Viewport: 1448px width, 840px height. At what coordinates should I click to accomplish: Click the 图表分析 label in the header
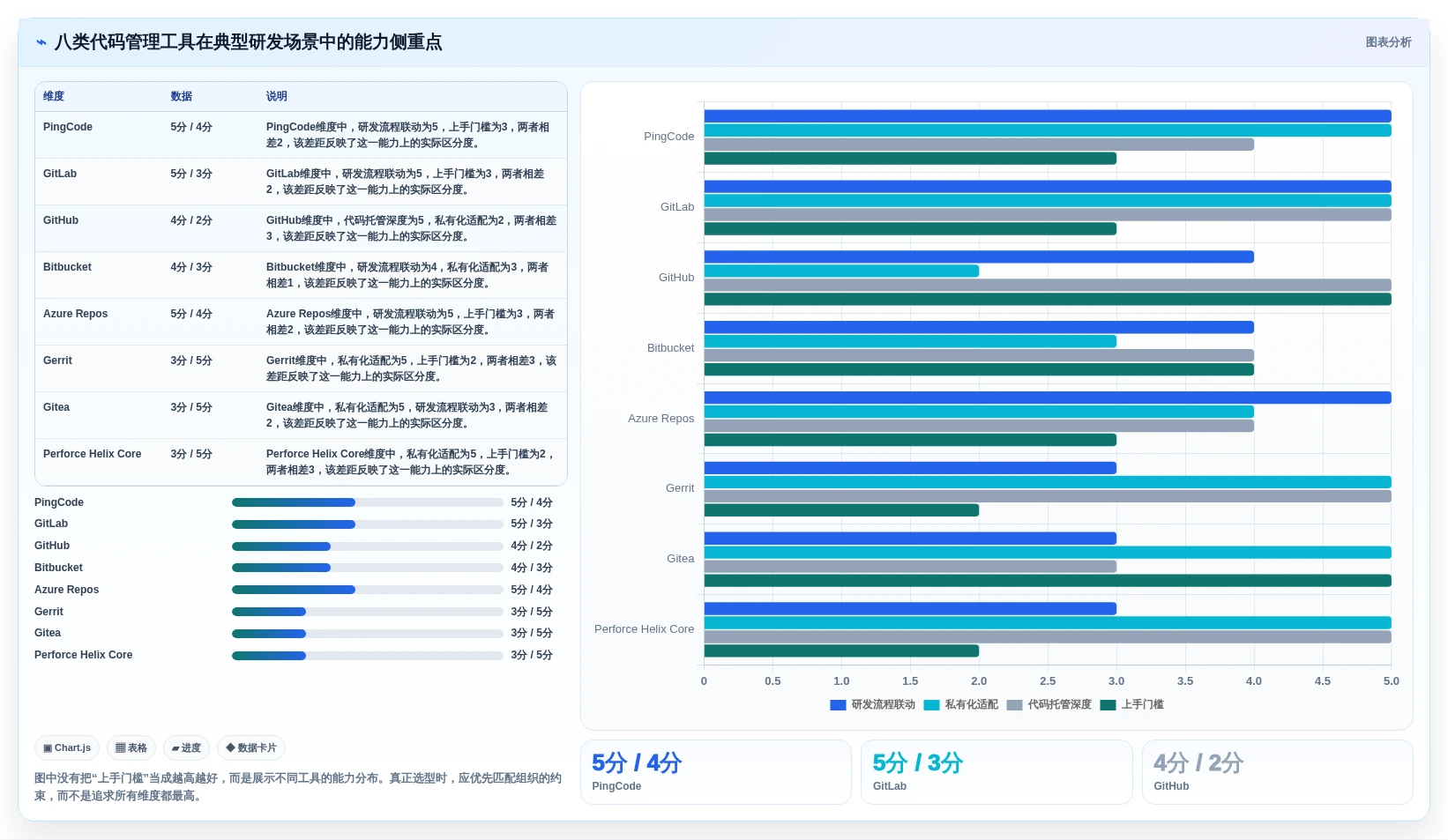click(1388, 42)
